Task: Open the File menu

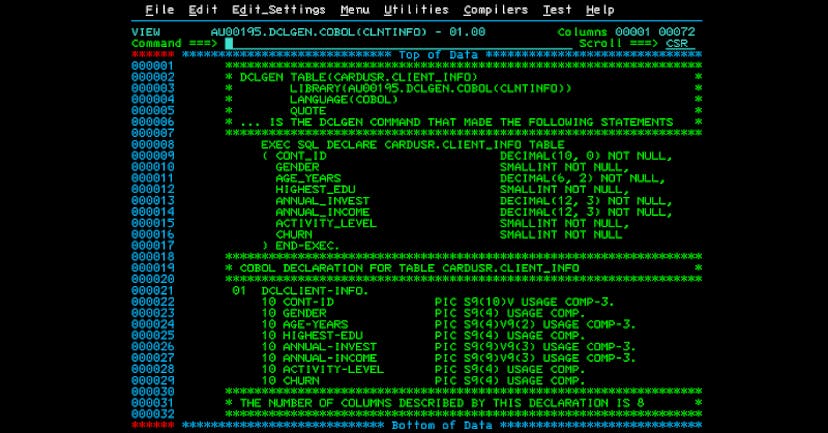Action: point(159,10)
